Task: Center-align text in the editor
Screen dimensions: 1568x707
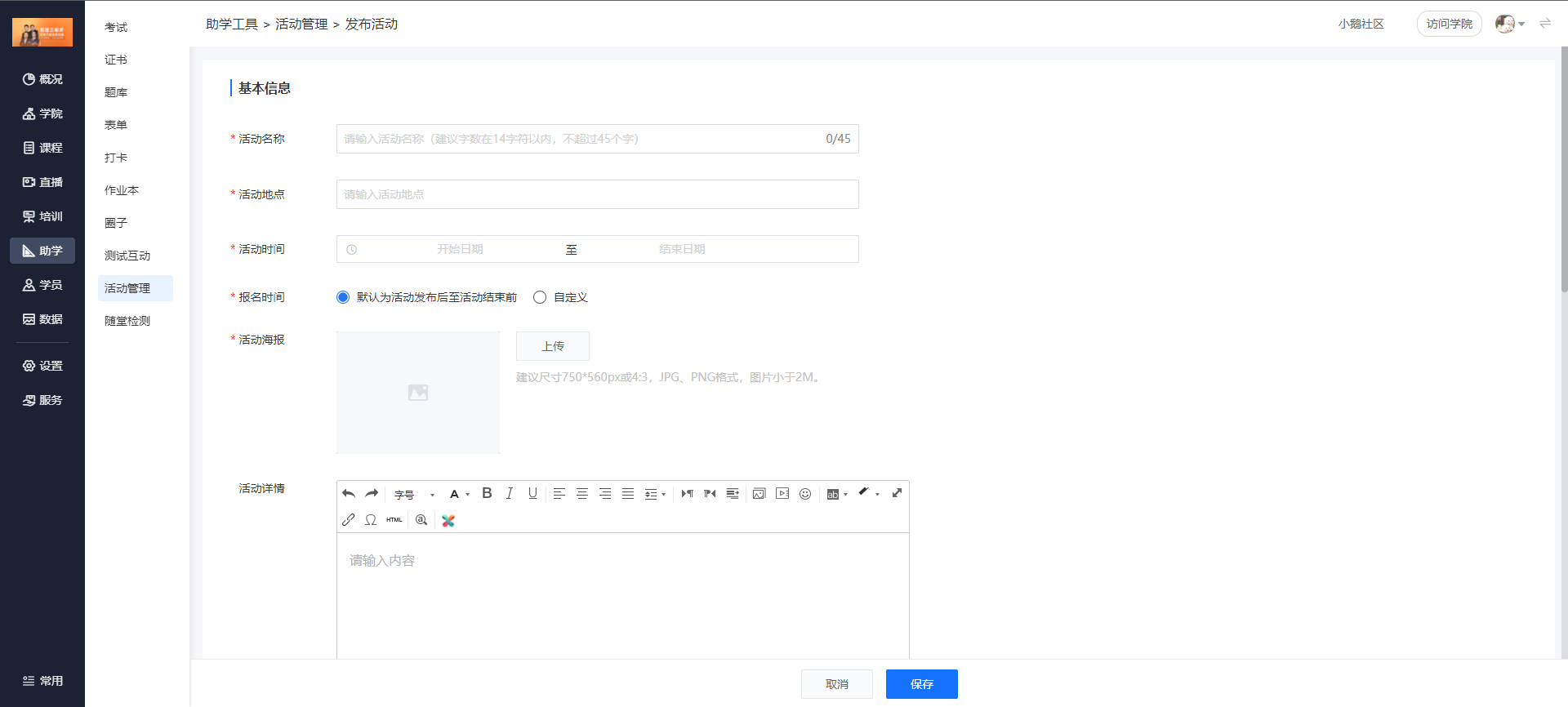Action: 582,494
